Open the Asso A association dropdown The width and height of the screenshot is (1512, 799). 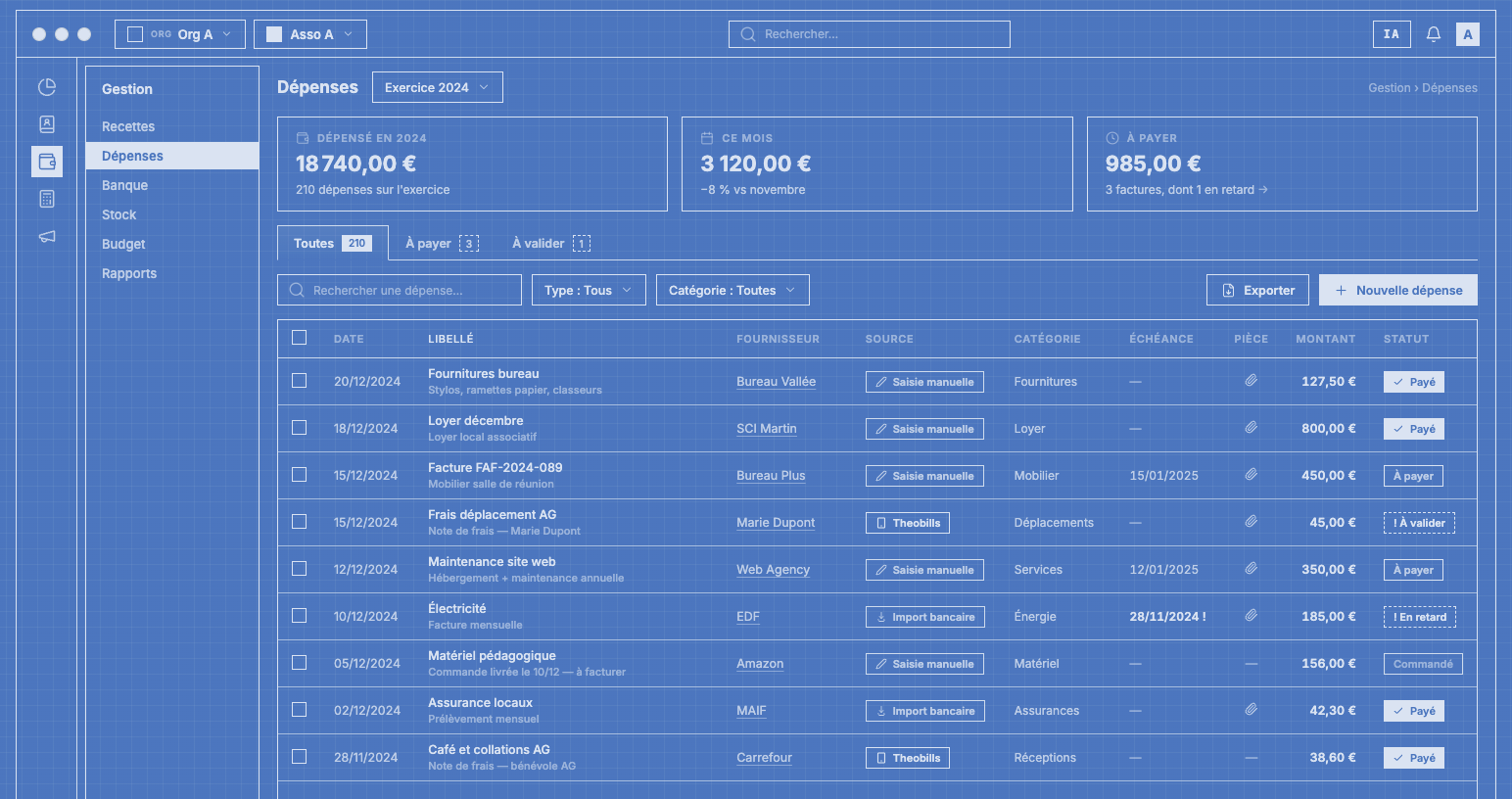click(x=310, y=34)
